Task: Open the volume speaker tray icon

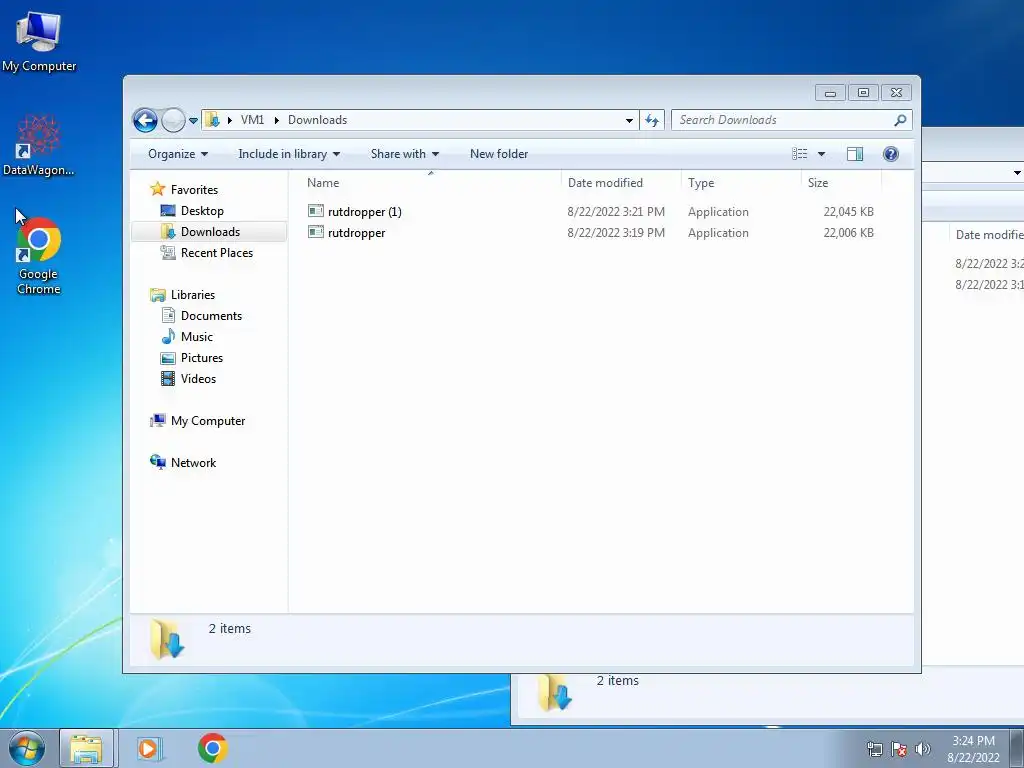Action: [x=923, y=749]
